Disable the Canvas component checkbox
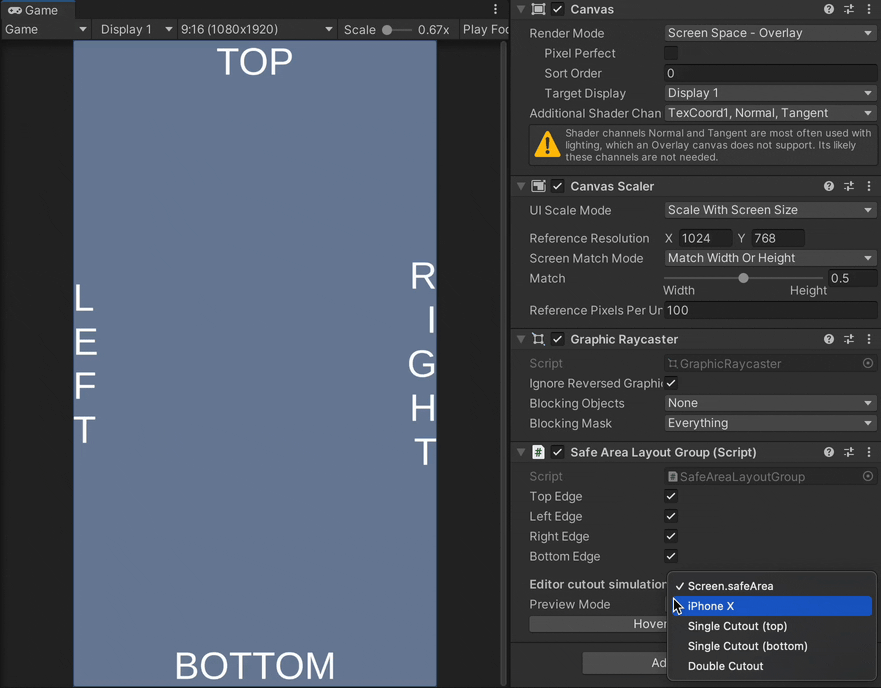Screen dimensions: 881x688 (557, 9)
